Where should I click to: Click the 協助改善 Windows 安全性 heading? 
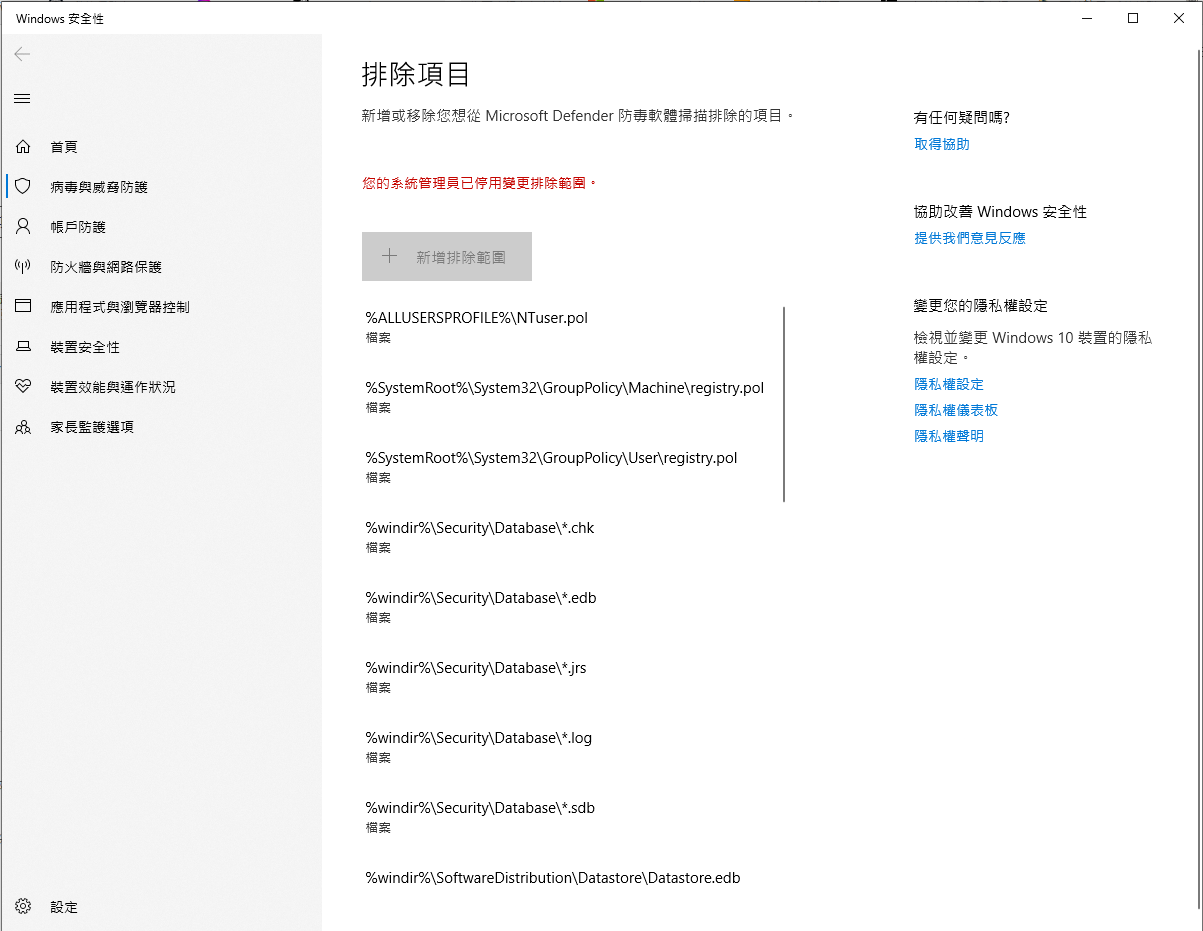point(1000,212)
